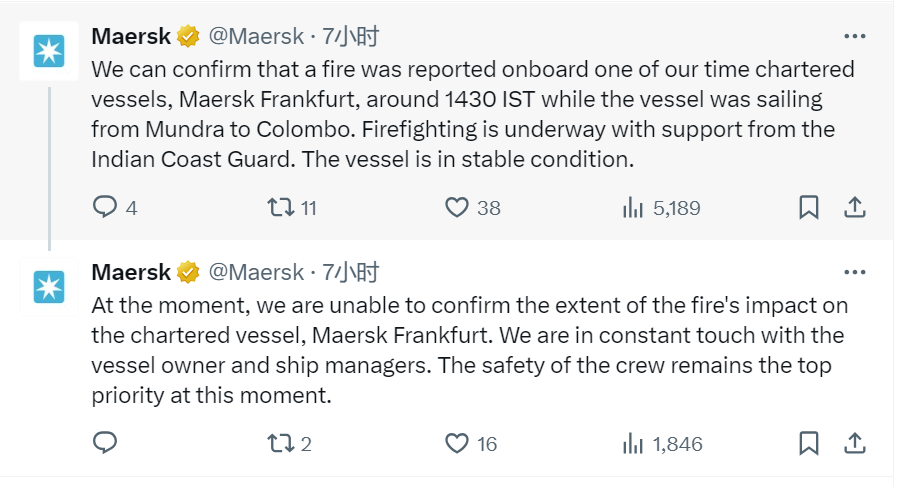Open the second tweet's 7小时 timestamp
902x487 pixels.
point(351,273)
